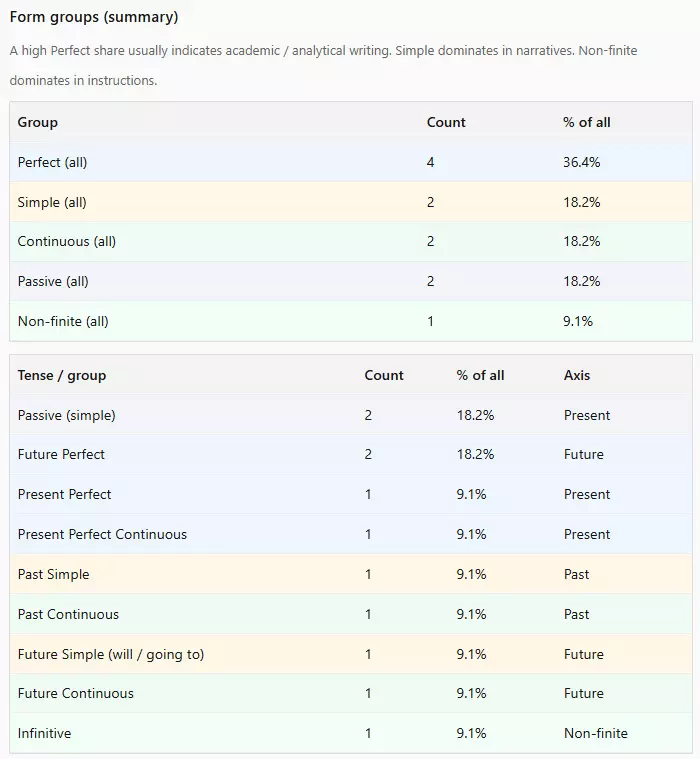This screenshot has width=700, height=759.
Task: Click 'Past' axis in Past Simple row
Action: click(x=577, y=575)
